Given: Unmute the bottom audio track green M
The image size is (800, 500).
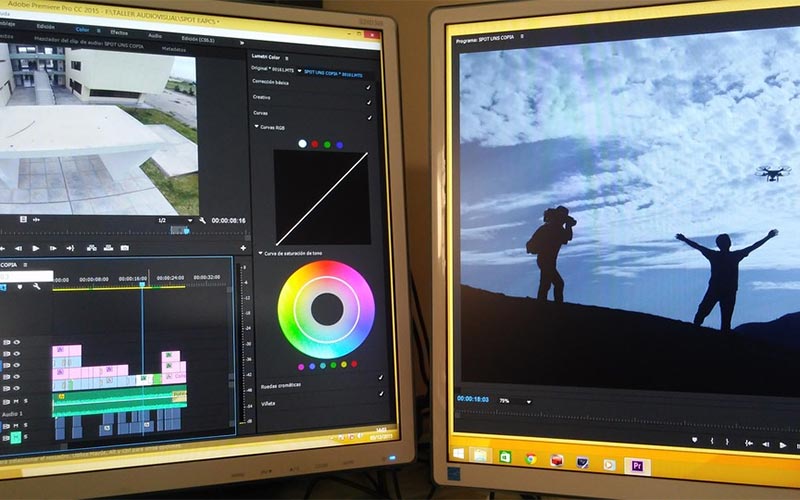Looking at the screenshot, I should pos(16,437).
